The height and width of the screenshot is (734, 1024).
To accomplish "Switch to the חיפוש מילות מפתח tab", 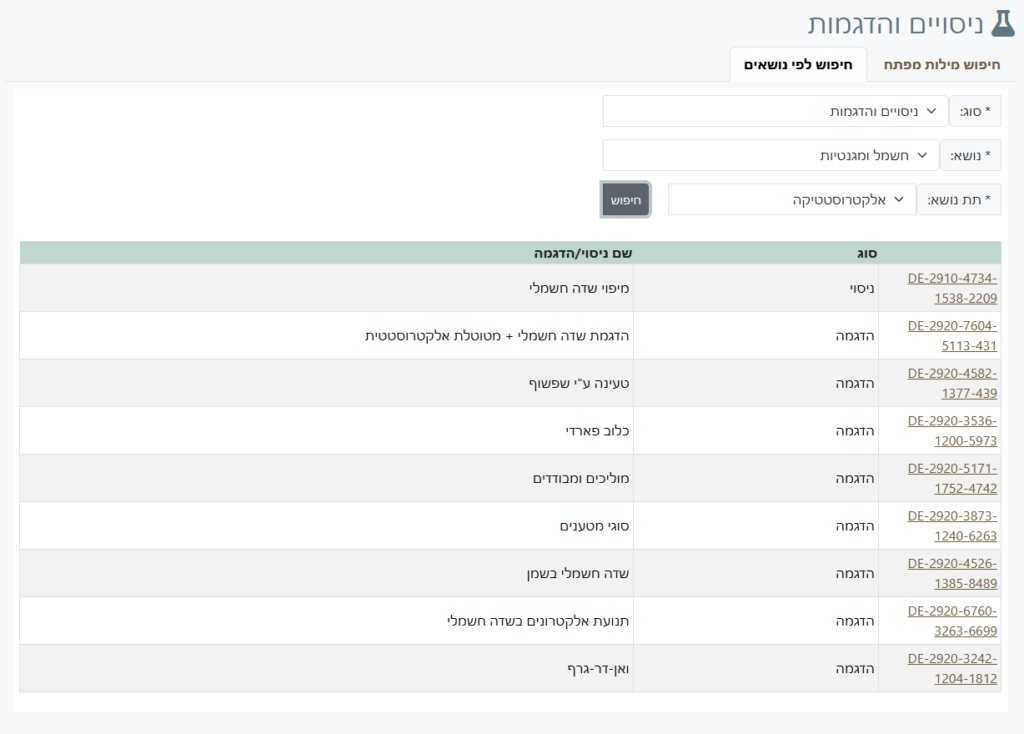I will point(941,65).
